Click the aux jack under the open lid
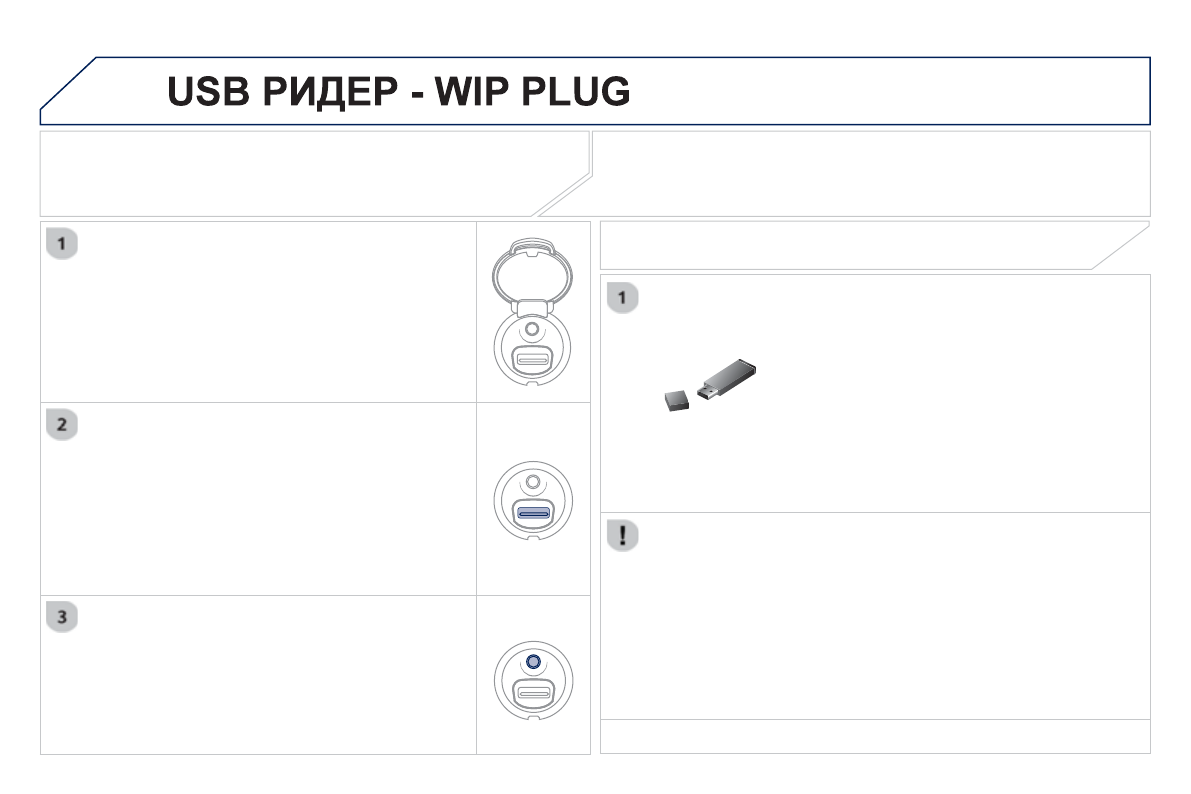The height and width of the screenshot is (794, 1191). click(x=533, y=329)
